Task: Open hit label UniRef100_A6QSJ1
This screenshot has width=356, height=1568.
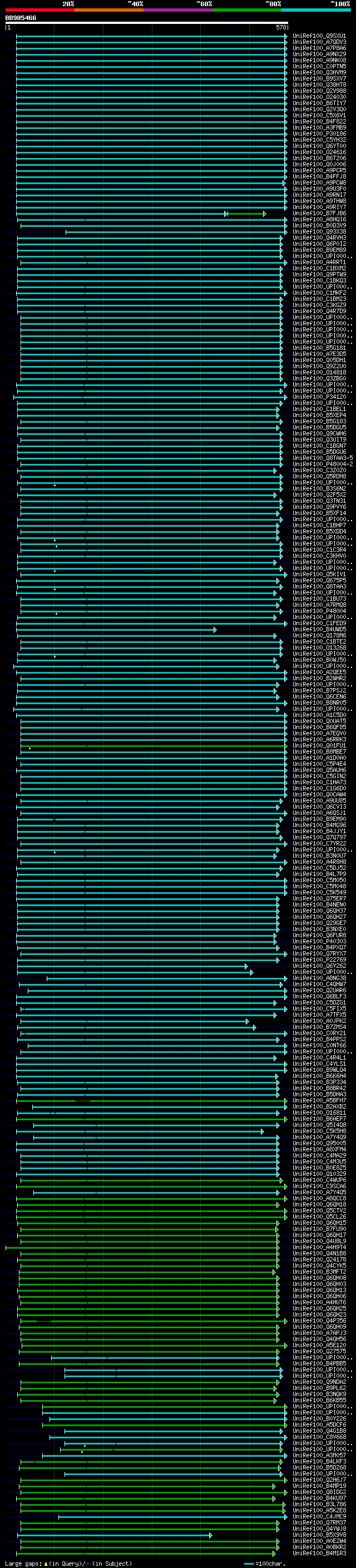Action: pos(319,813)
